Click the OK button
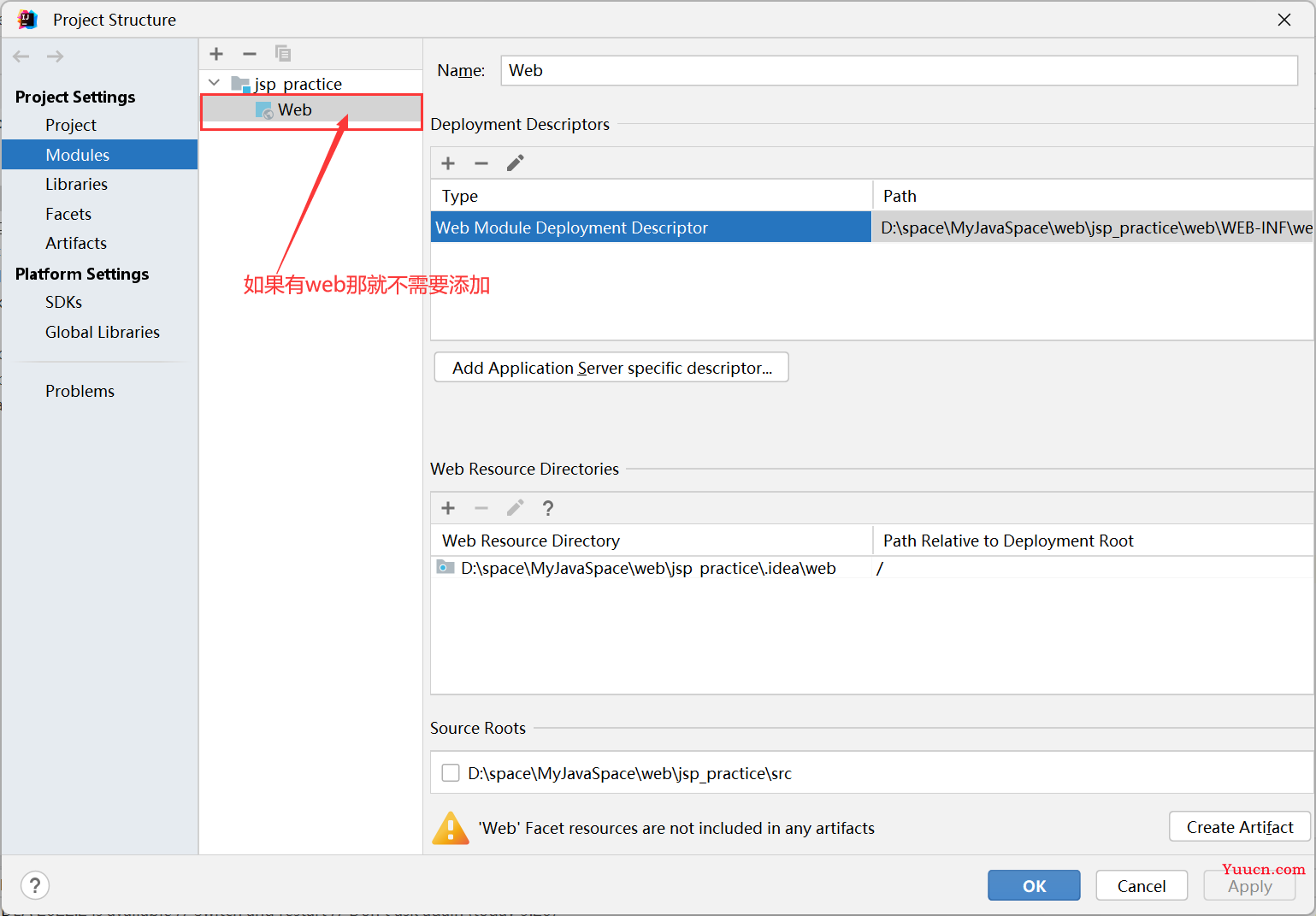Screen dimensions: 1316x916 pyautogui.click(x=1034, y=886)
